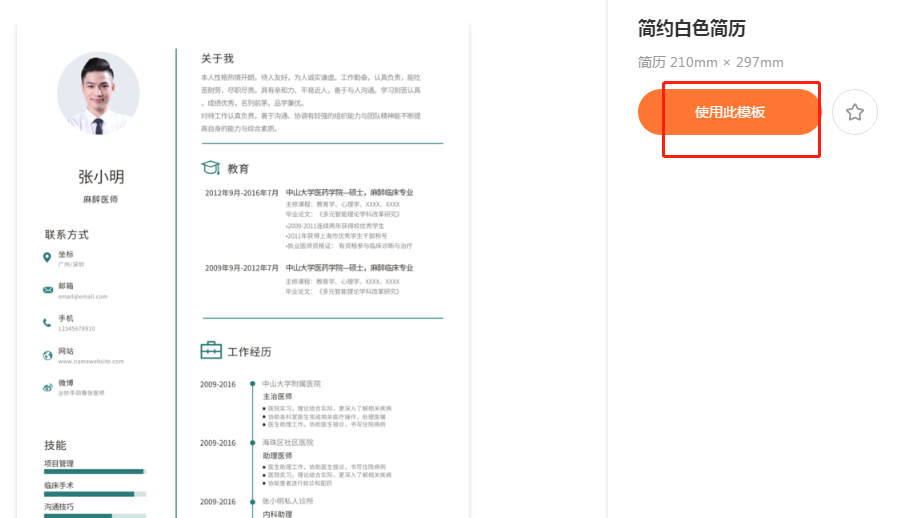This screenshot has height=518, width=908.
Task: Click the job title 主治医师
Action: click(x=277, y=396)
